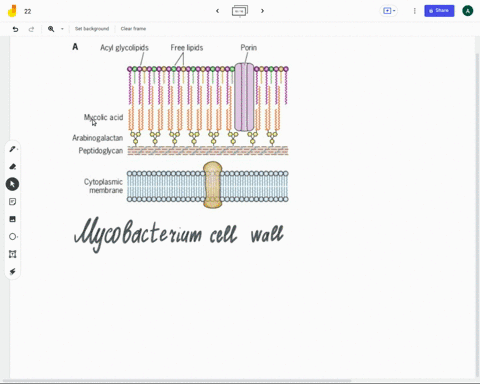Click the "Arabinogalactan" label

click(97, 138)
